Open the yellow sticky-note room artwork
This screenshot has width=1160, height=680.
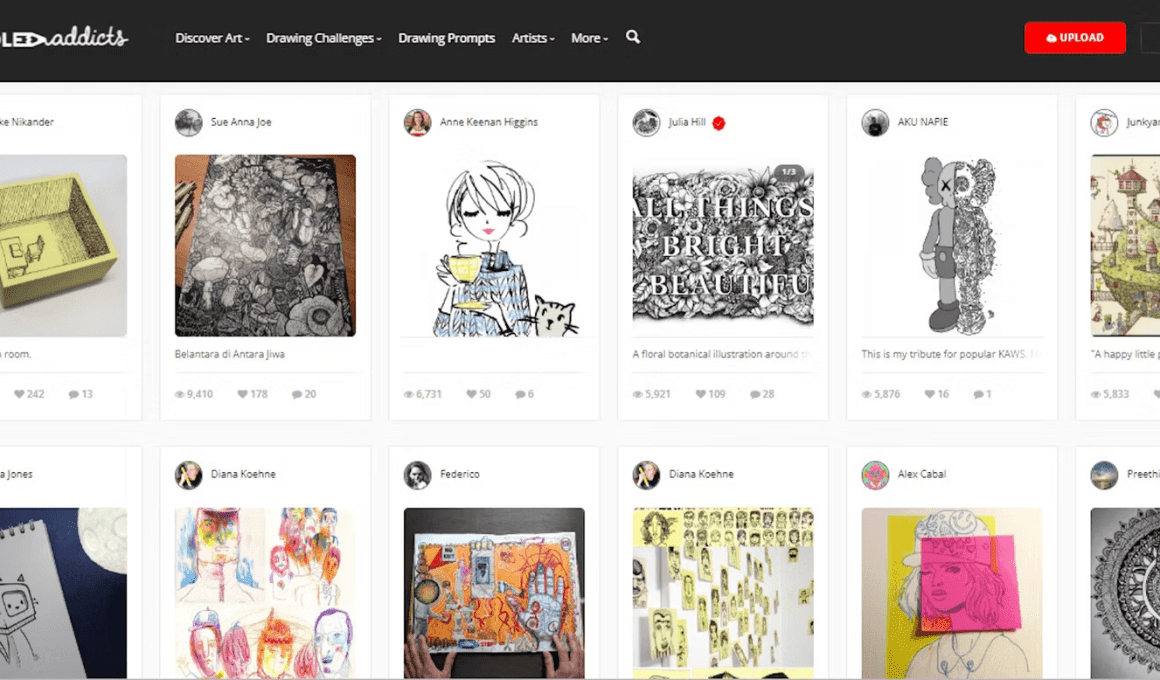[x=64, y=246]
